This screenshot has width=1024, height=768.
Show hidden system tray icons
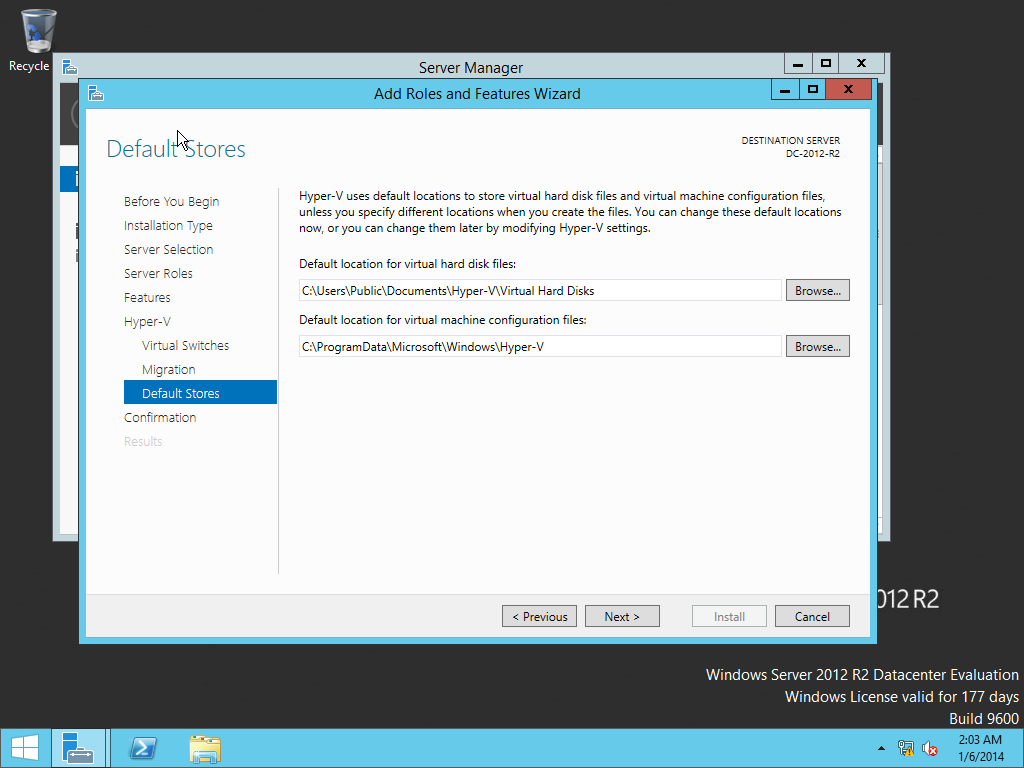coord(881,748)
